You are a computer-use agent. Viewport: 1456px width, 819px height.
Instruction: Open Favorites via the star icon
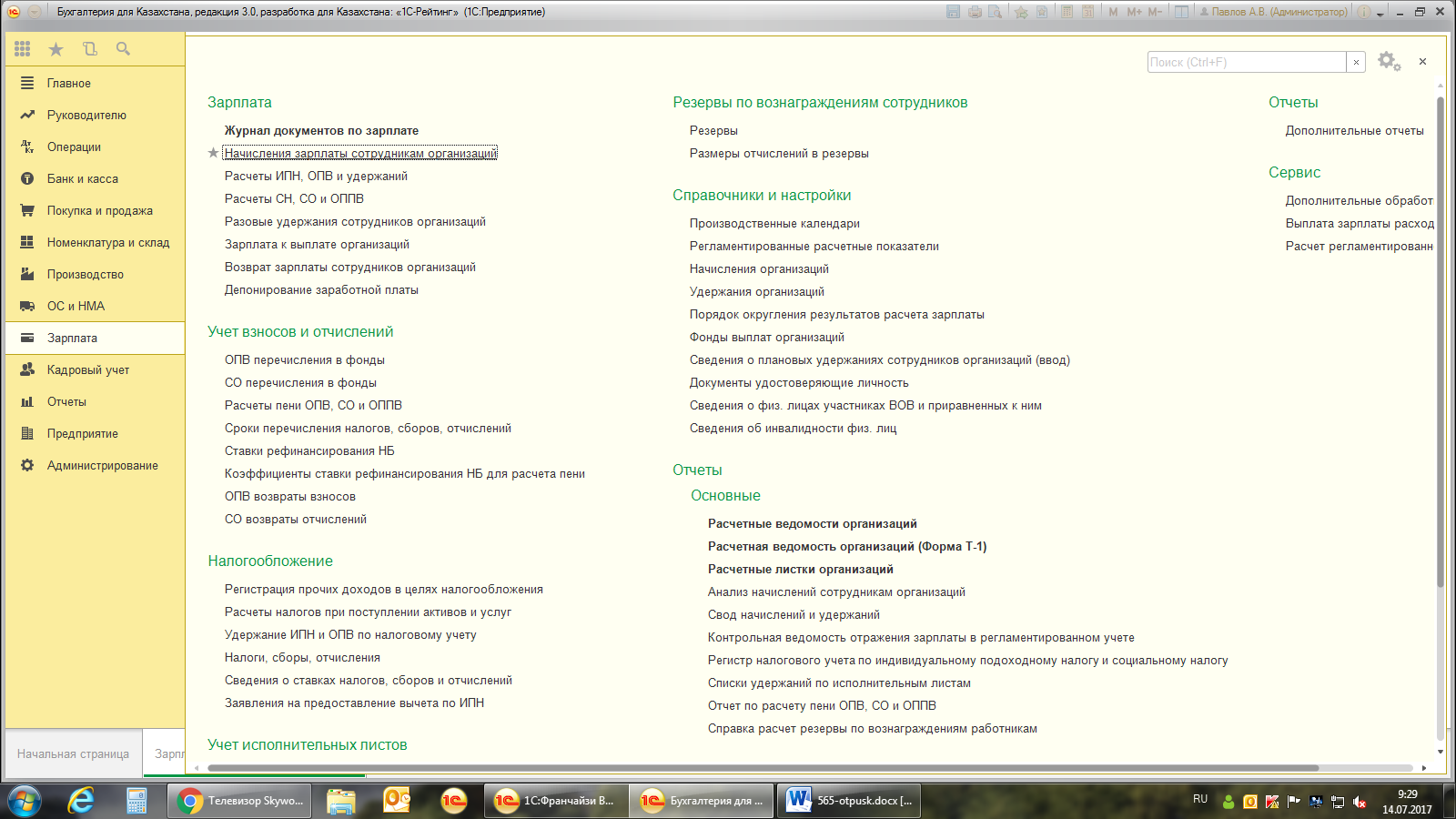pyautogui.click(x=56, y=49)
